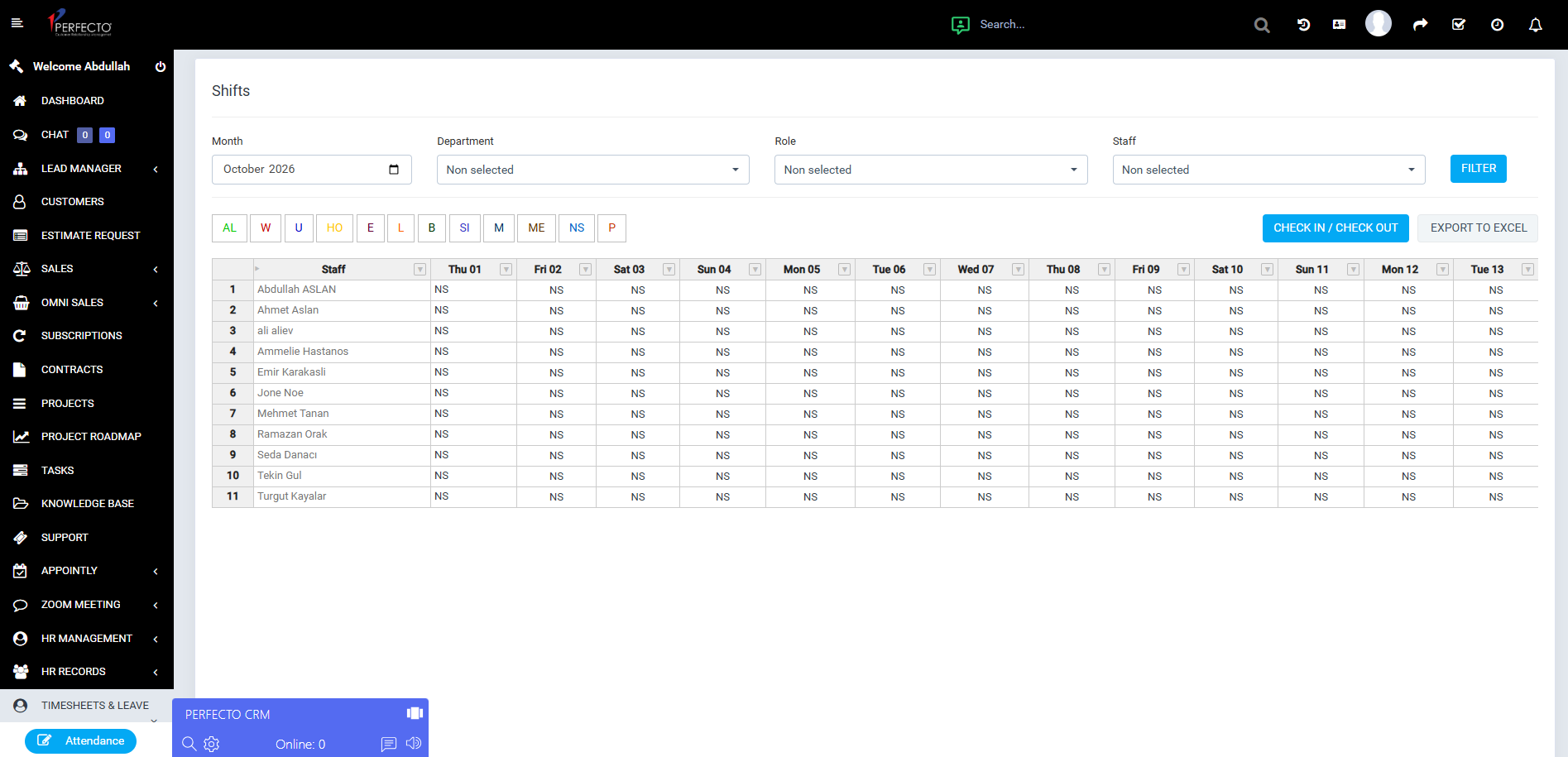Click the chat widget settings gear

coord(212,744)
